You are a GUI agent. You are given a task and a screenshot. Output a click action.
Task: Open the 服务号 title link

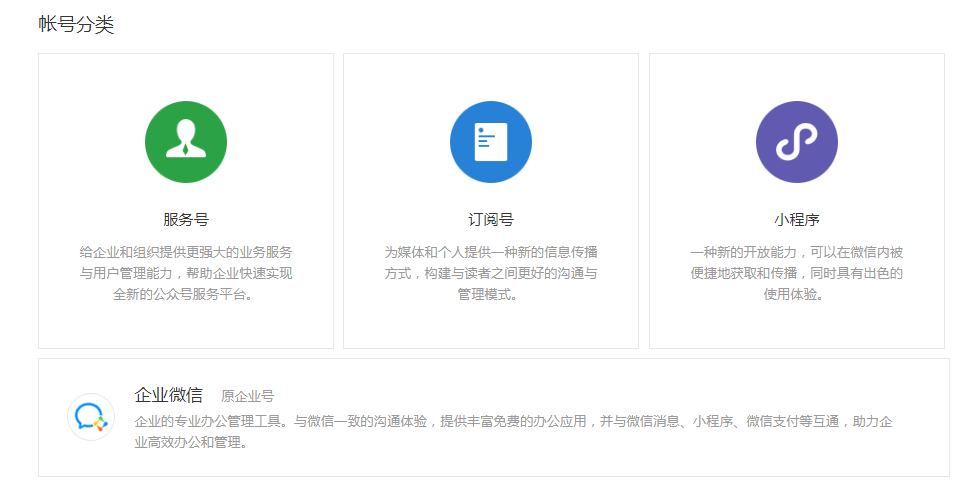(x=186, y=220)
